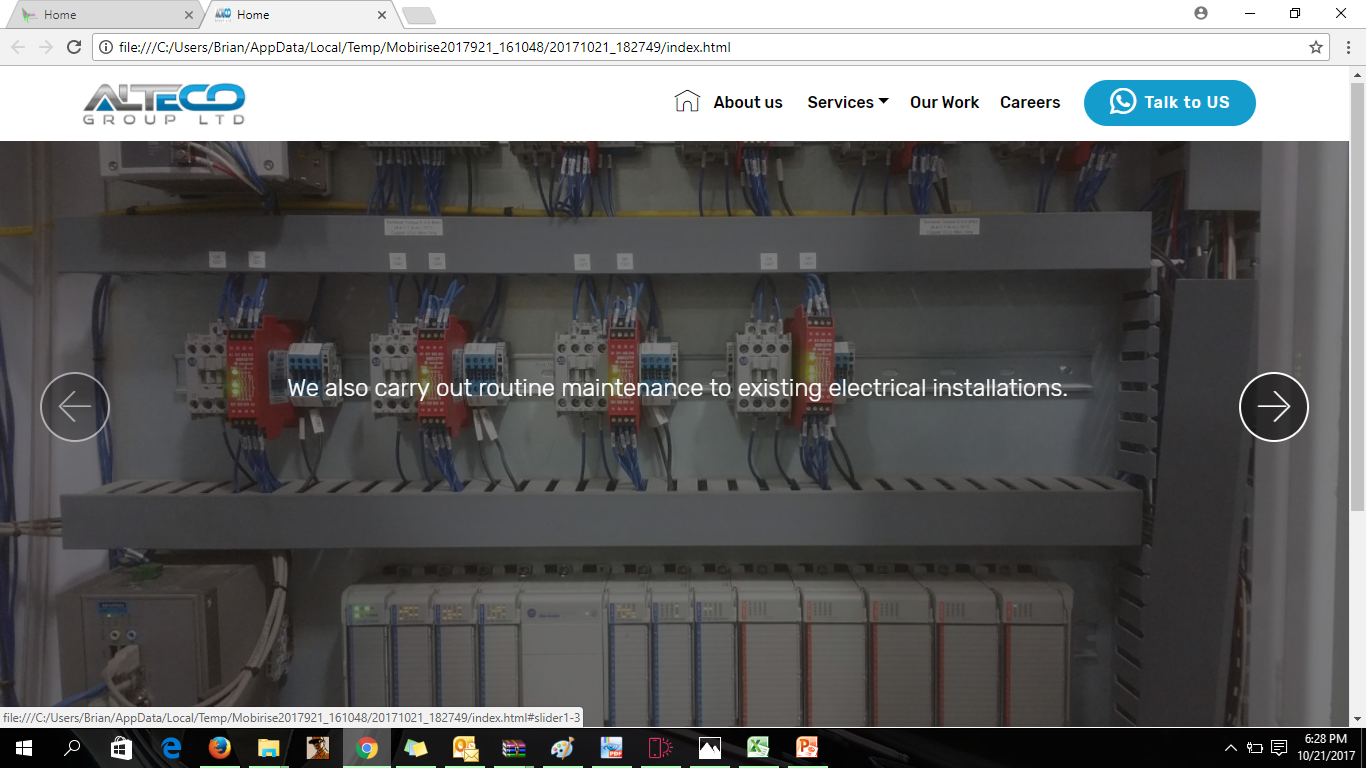Launch the Microsoft Store from taskbar
Image resolution: width=1366 pixels, height=768 pixels.
(x=121, y=748)
